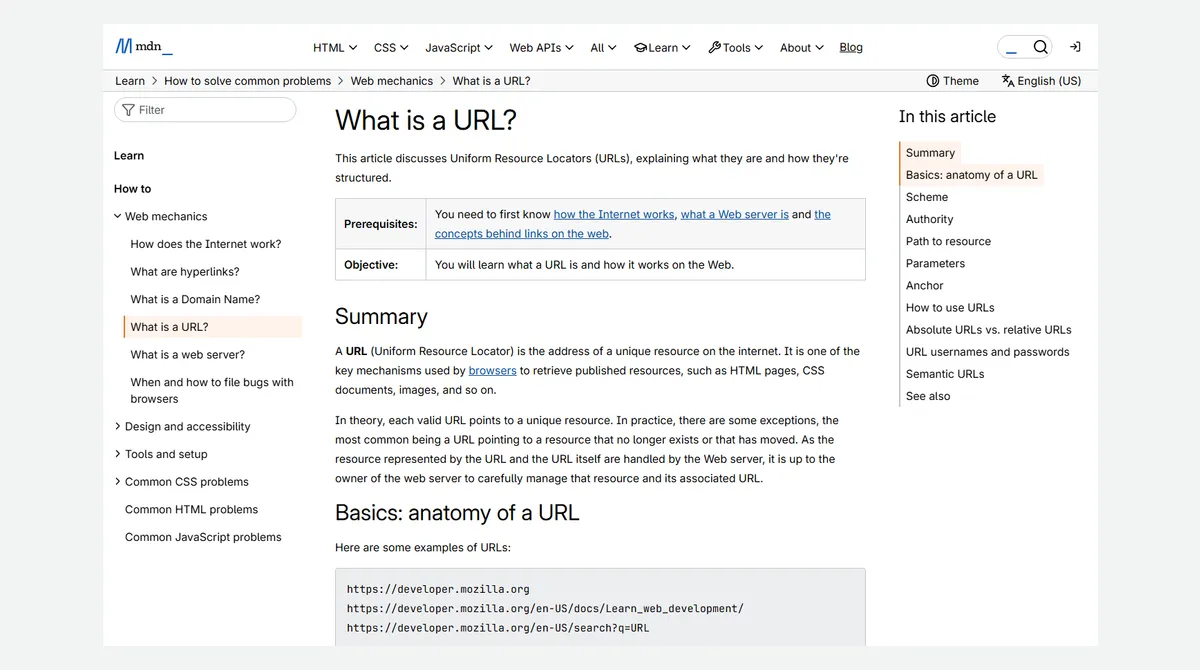
Task: Open 'How does the Internet work?' page
Action: pyautogui.click(x=206, y=244)
